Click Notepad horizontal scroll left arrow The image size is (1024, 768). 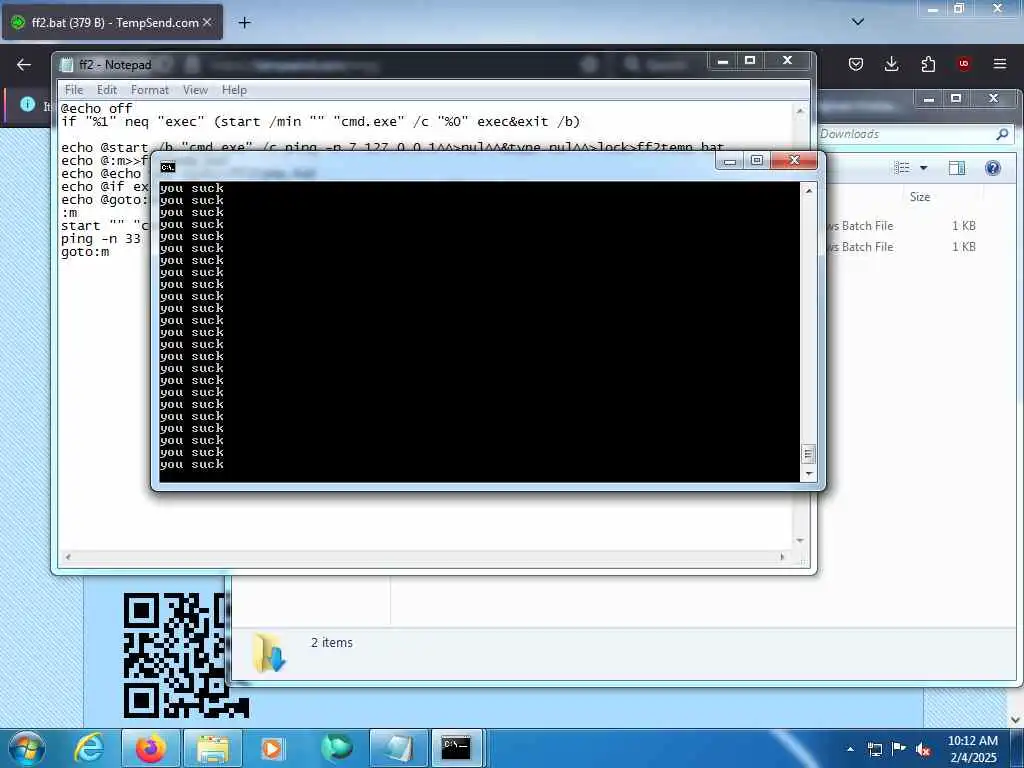click(x=67, y=557)
